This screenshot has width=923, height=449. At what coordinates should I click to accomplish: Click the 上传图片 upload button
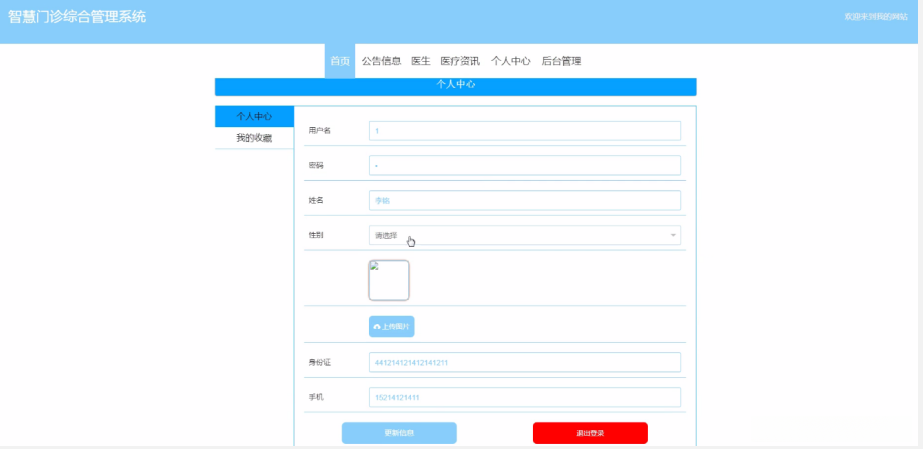[x=391, y=327]
